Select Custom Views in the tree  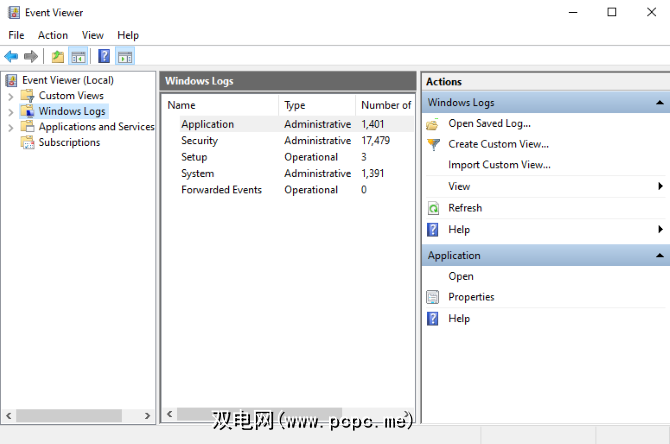point(71,95)
